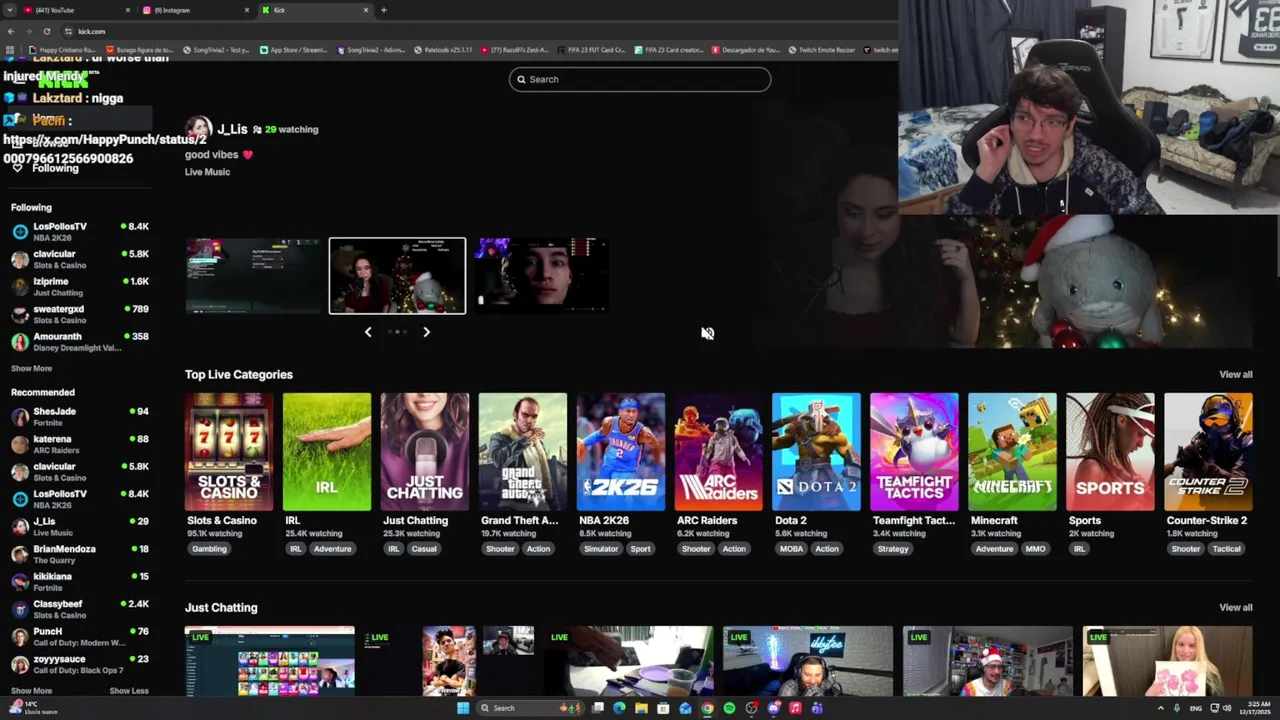Screen dimensions: 1280x720
Task: Expand the Recommended list with Show More
Action: (31, 691)
